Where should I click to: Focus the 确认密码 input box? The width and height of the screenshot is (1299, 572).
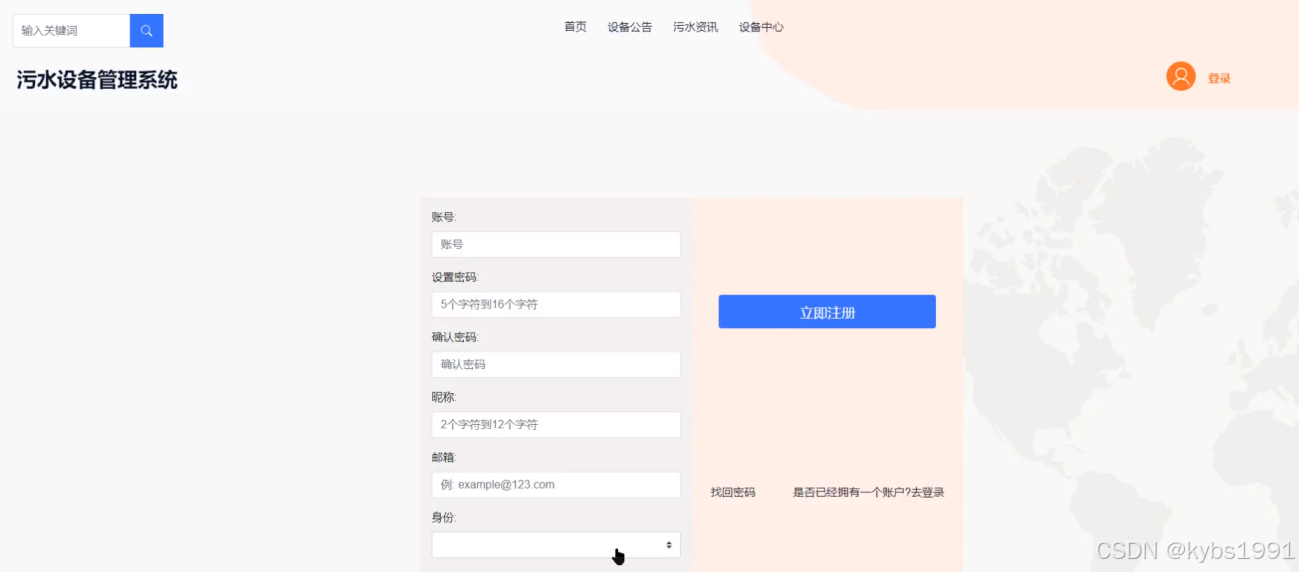point(556,365)
